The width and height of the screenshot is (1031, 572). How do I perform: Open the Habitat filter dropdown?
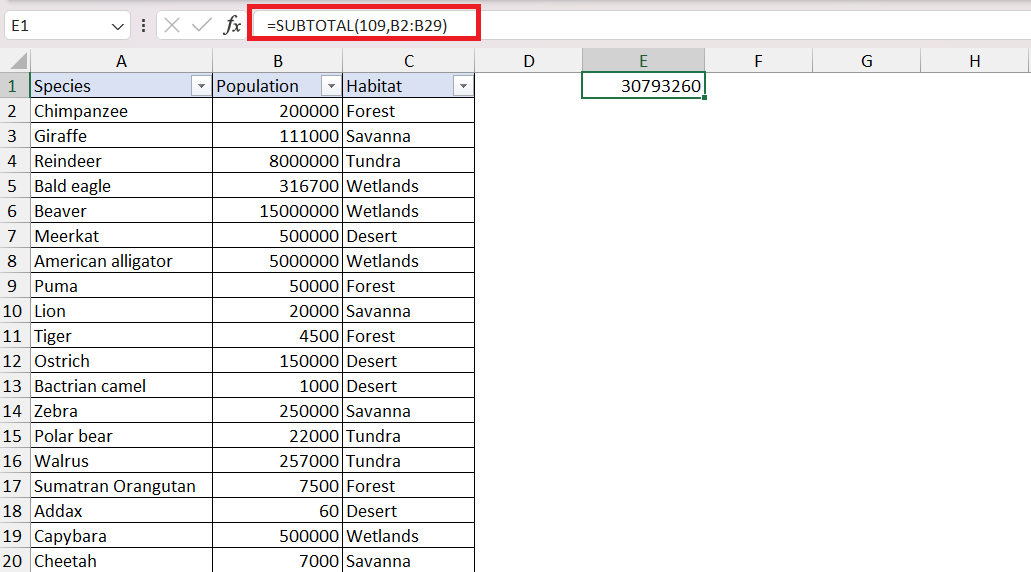(463, 86)
